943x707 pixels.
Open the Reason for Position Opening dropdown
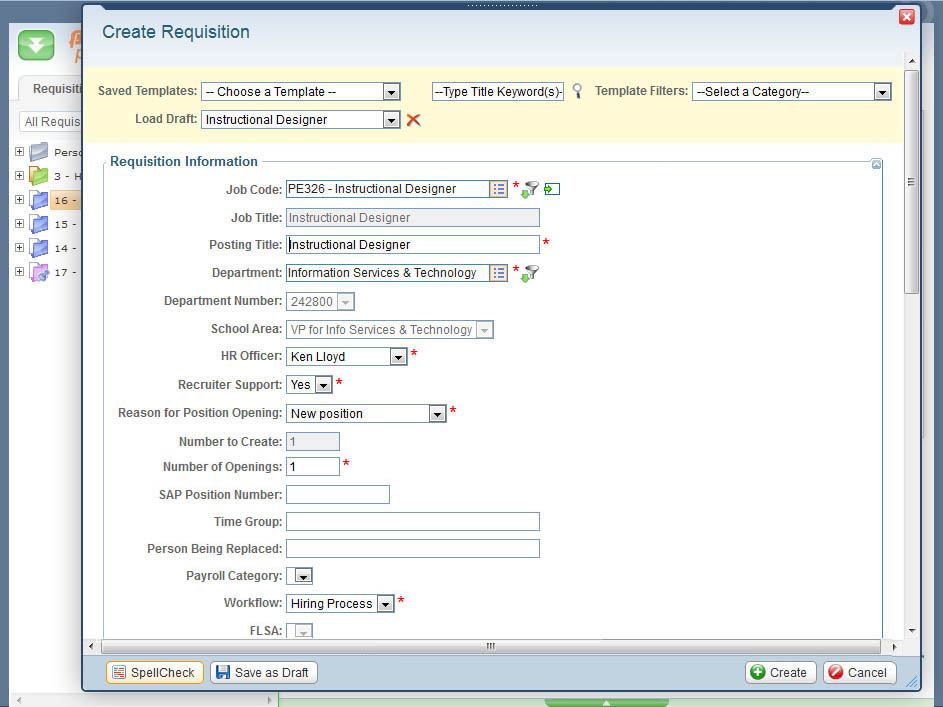(436, 414)
